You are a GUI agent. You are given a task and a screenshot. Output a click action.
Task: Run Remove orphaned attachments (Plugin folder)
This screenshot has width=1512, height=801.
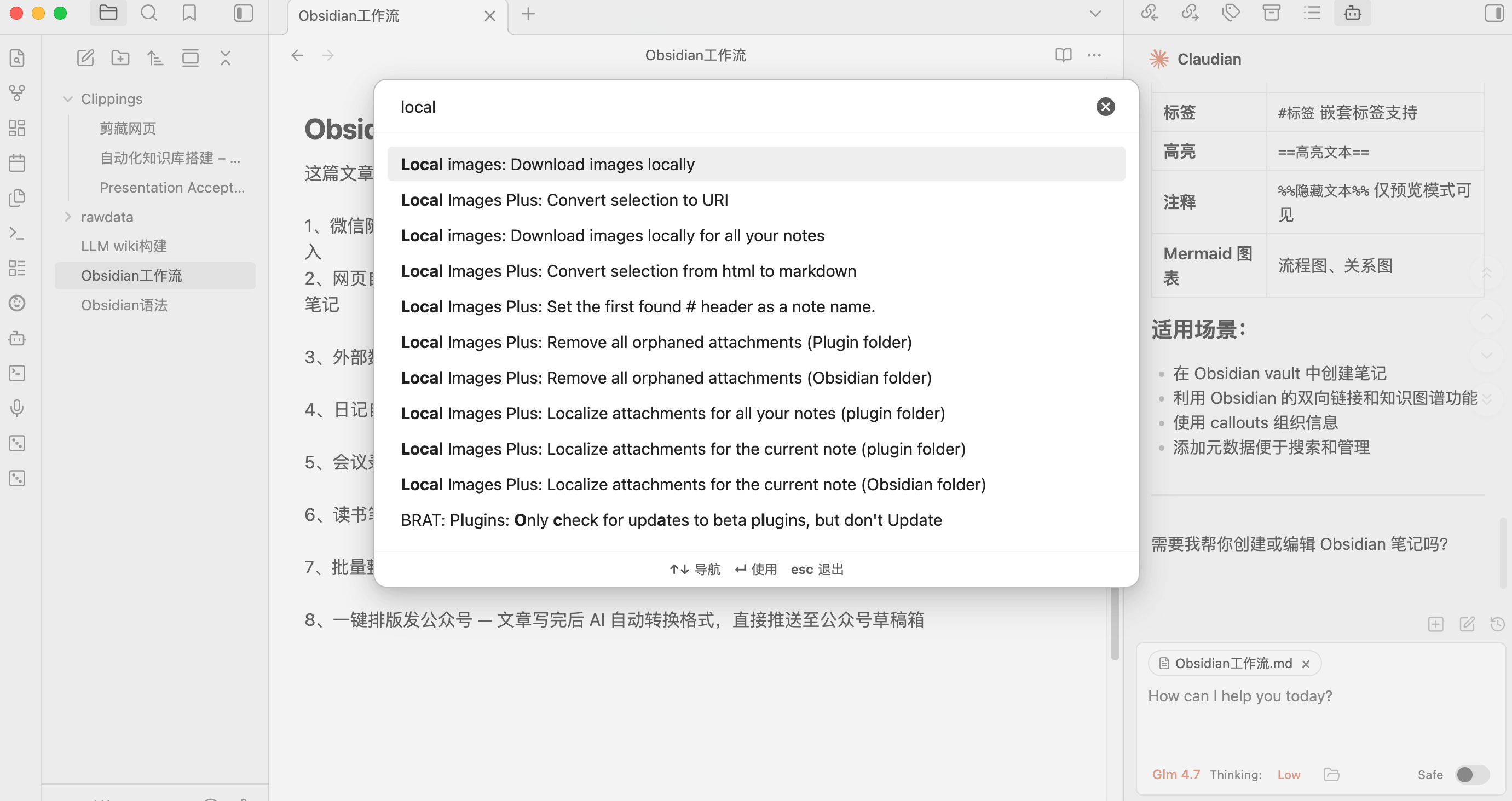coord(756,342)
